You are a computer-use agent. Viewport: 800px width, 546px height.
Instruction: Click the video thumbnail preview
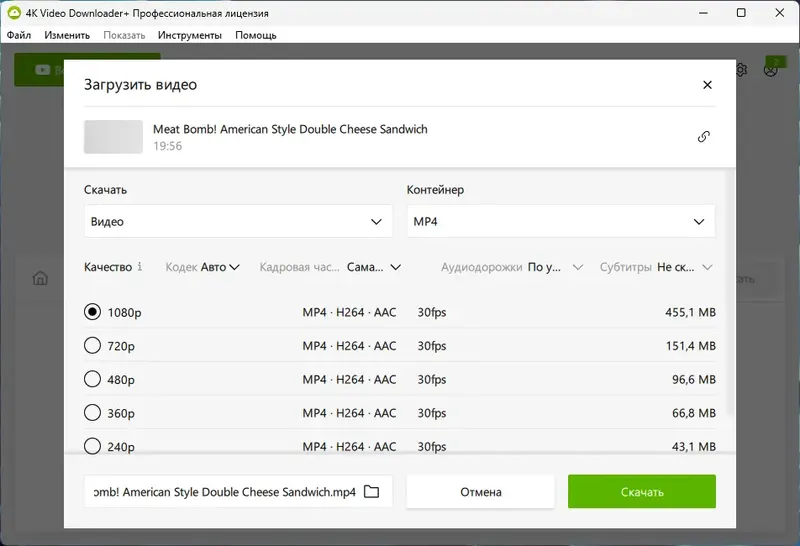113,137
